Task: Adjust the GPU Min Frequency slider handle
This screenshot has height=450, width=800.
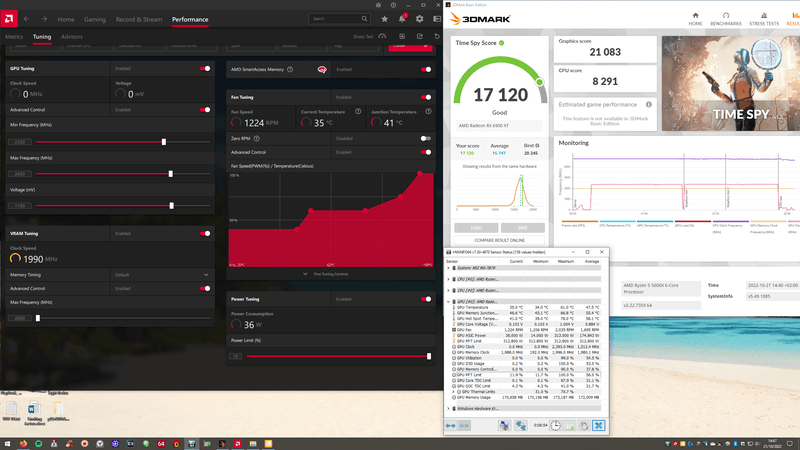Action: pyautogui.click(x=164, y=142)
